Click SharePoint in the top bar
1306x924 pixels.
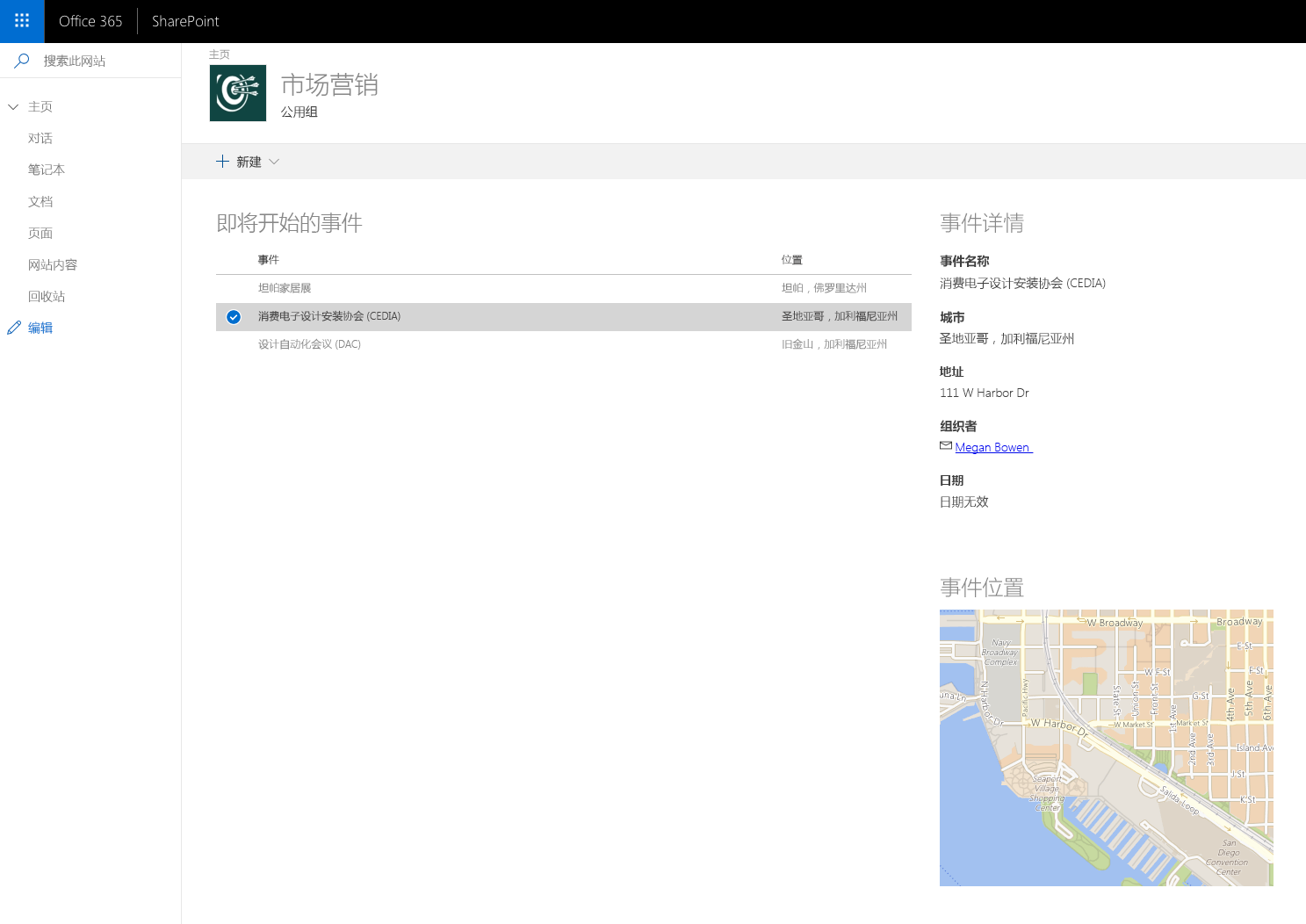[x=184, y=21]
